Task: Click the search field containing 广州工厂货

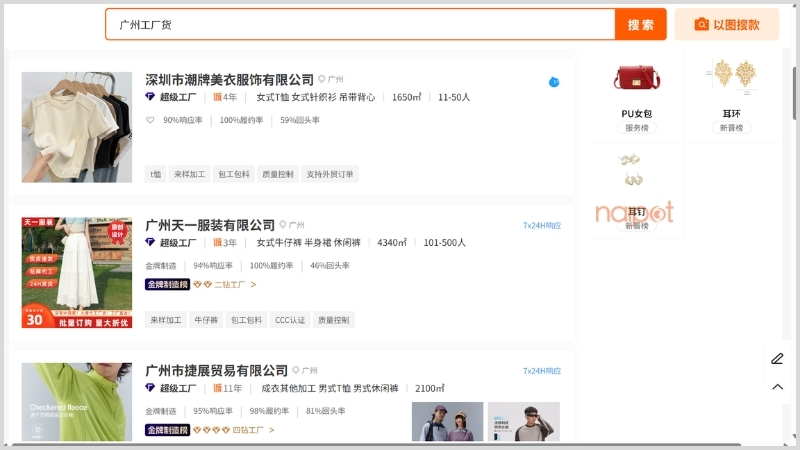Action: coord(360,25)
